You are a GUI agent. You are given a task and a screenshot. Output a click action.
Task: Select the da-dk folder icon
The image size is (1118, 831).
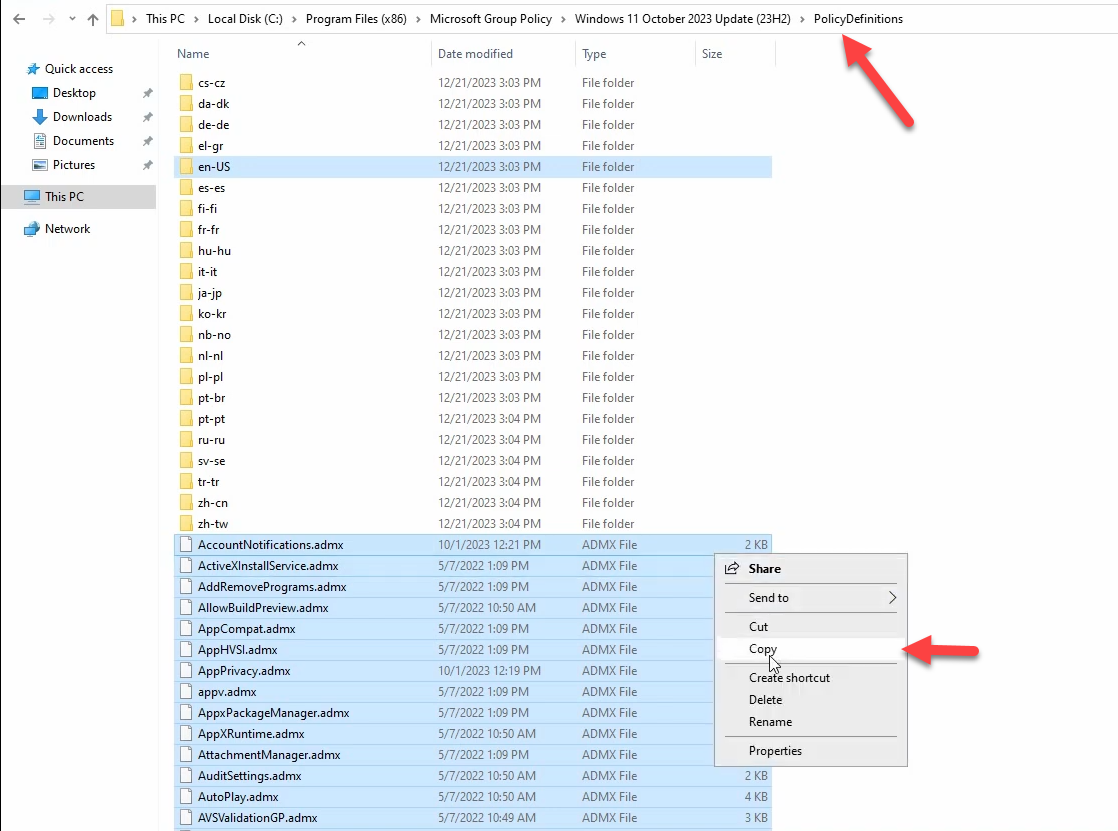186,103
